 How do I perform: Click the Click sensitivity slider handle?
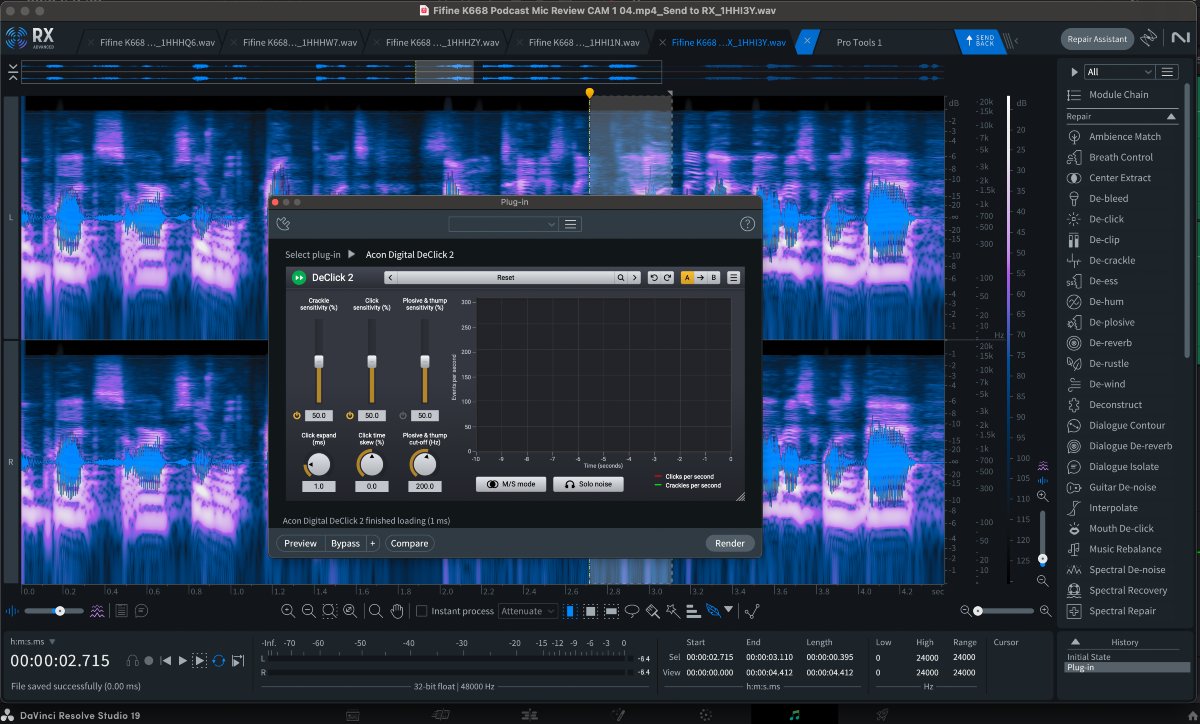pyautogui.click(x=372, y=361)
